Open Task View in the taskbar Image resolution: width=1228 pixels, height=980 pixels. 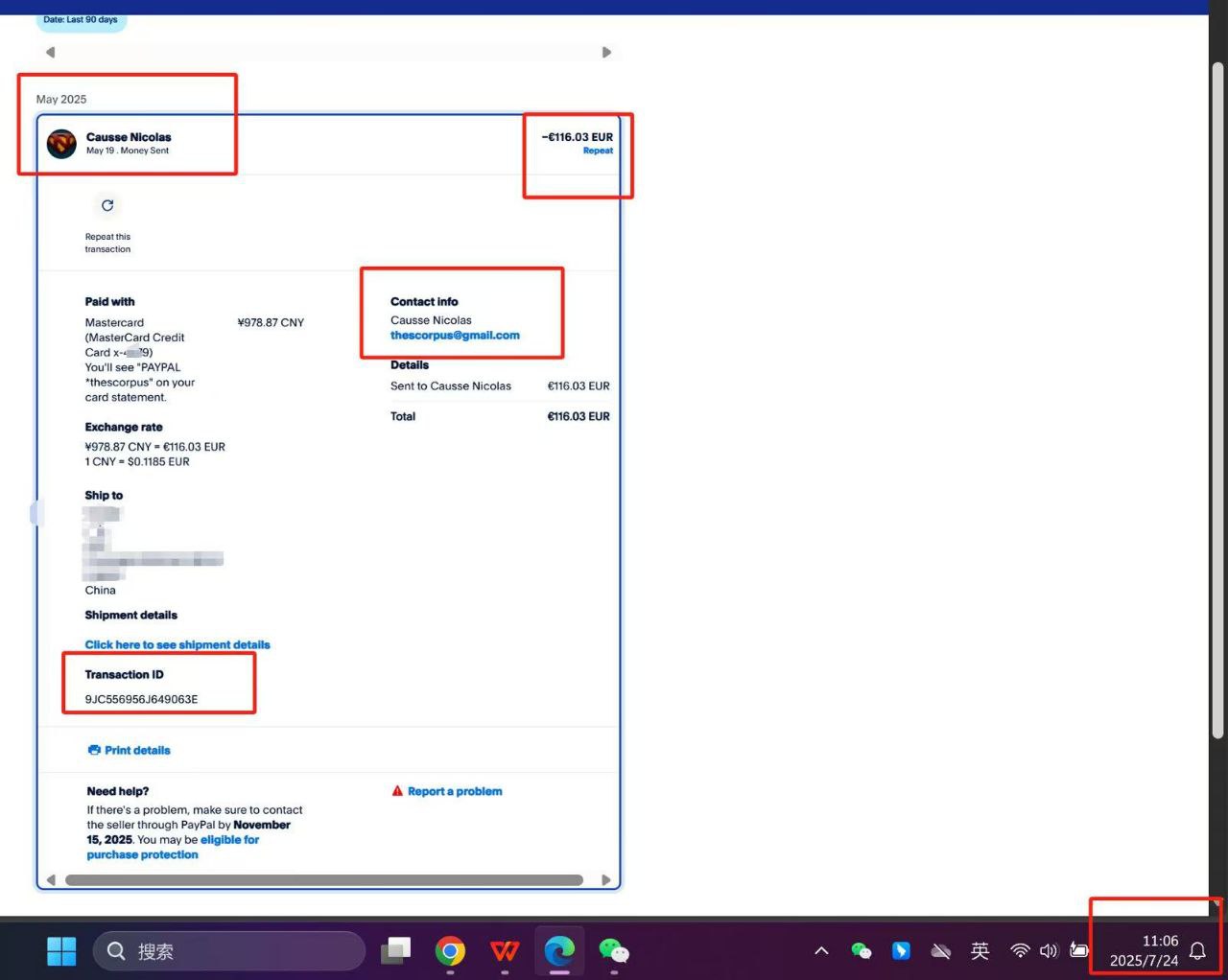point(395,950)
